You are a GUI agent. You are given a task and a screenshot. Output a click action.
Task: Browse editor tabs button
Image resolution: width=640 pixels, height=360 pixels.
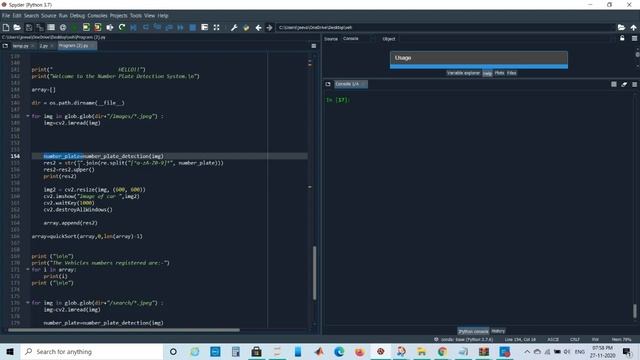click(5, 46)
